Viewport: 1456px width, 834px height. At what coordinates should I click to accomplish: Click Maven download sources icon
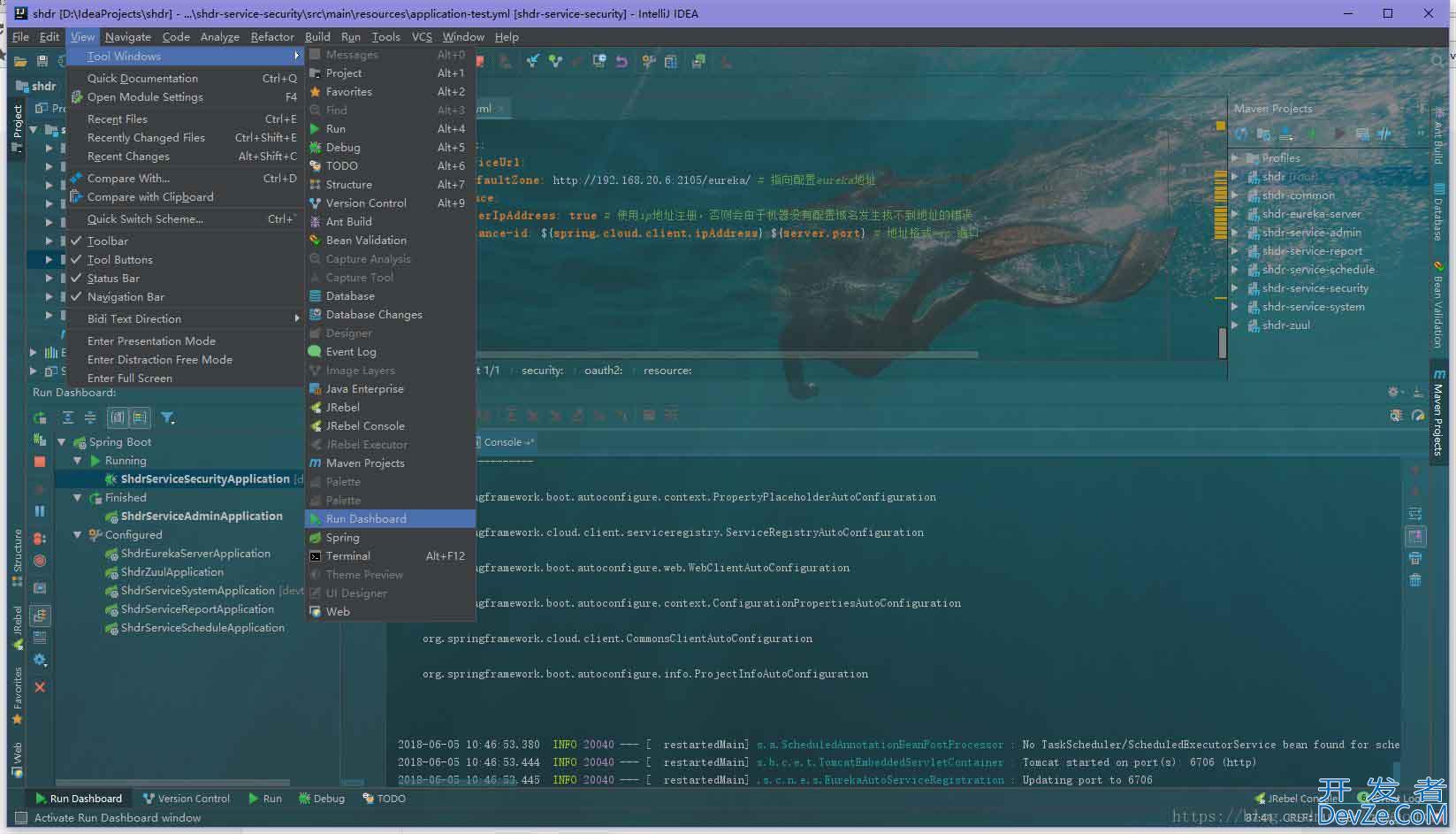click(1286, 134)
